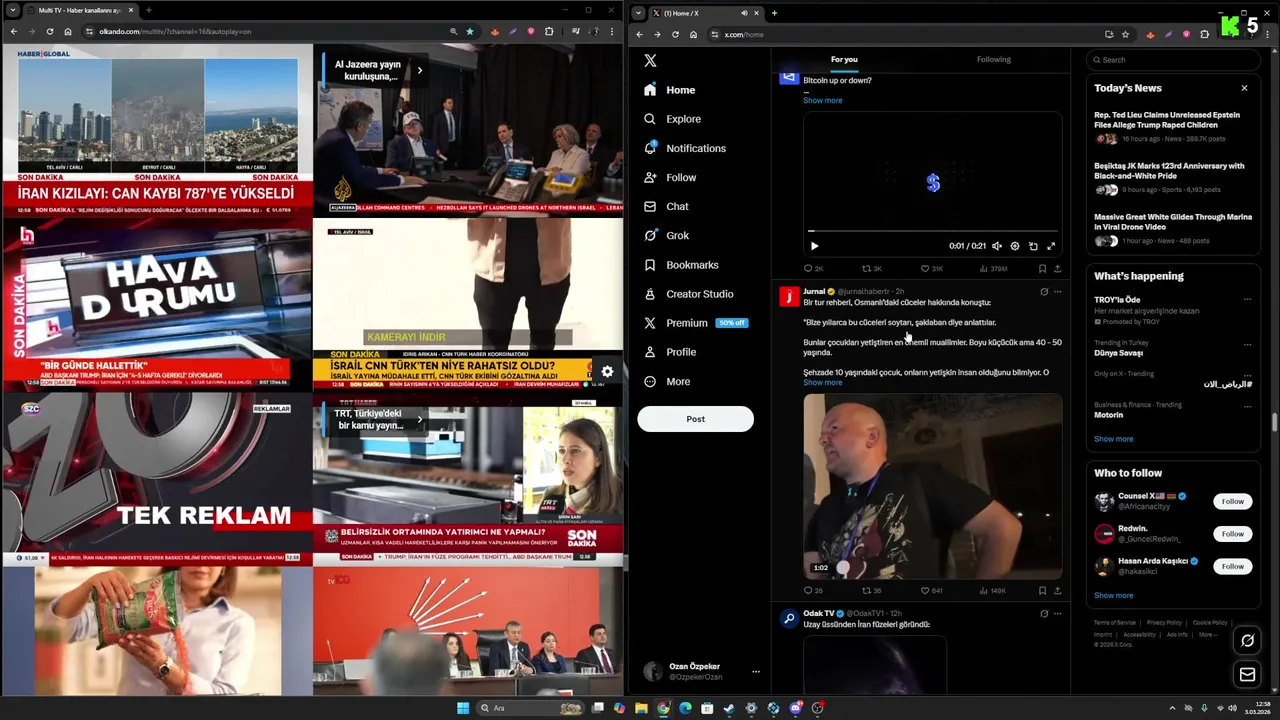1280x720 pixels.
Task: Open the Great White Marina drone video story
Action: (1171, 228)
